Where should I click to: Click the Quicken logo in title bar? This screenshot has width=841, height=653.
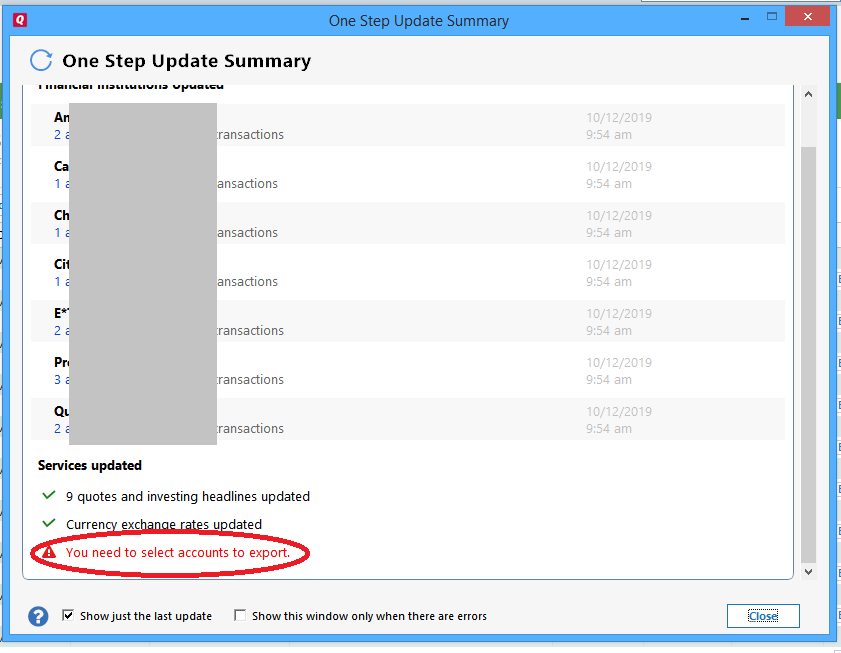pyautogui.click(x=20, y=20)
